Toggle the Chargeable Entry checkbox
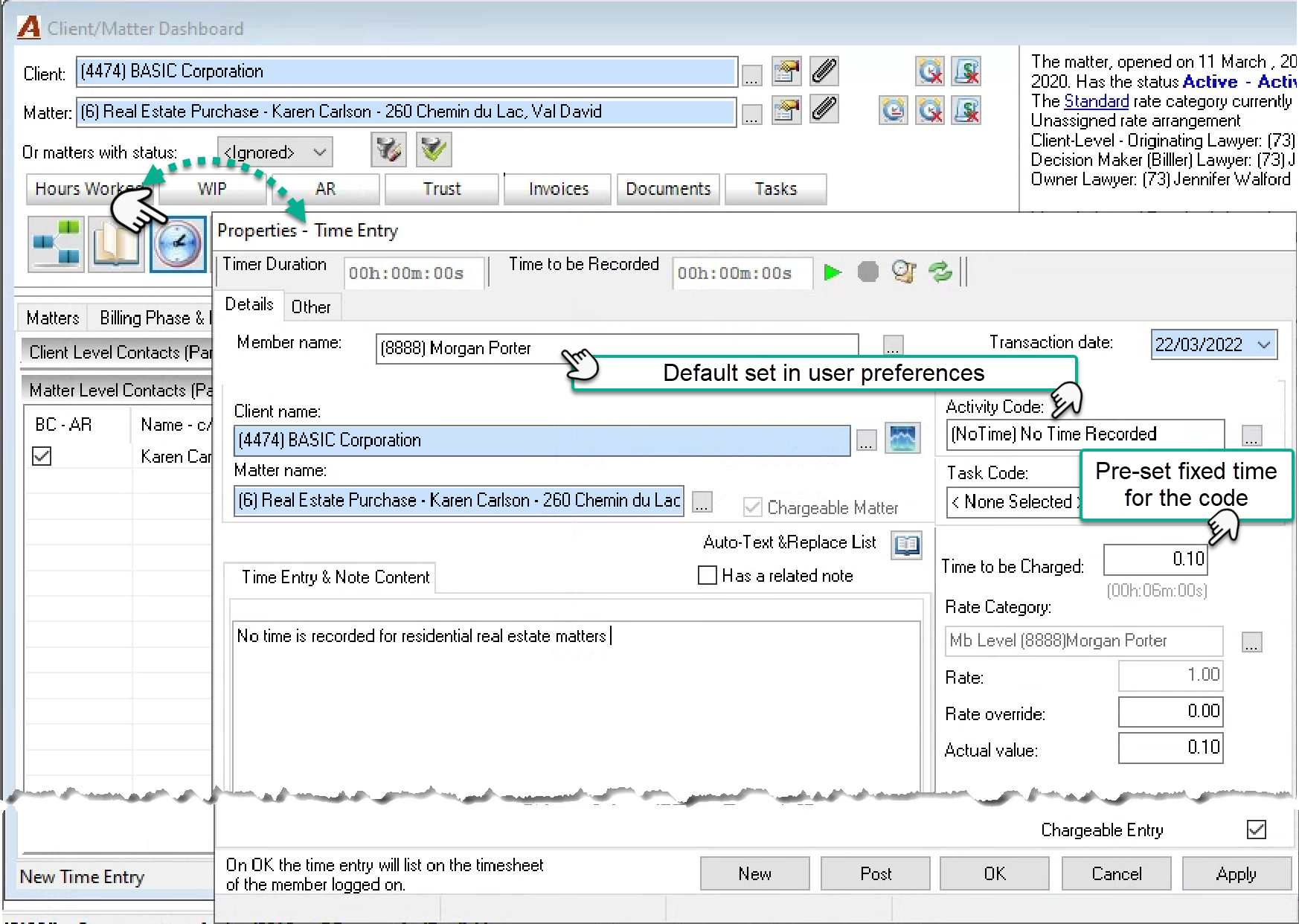The image size is (1299, 924). (1257, 830)
